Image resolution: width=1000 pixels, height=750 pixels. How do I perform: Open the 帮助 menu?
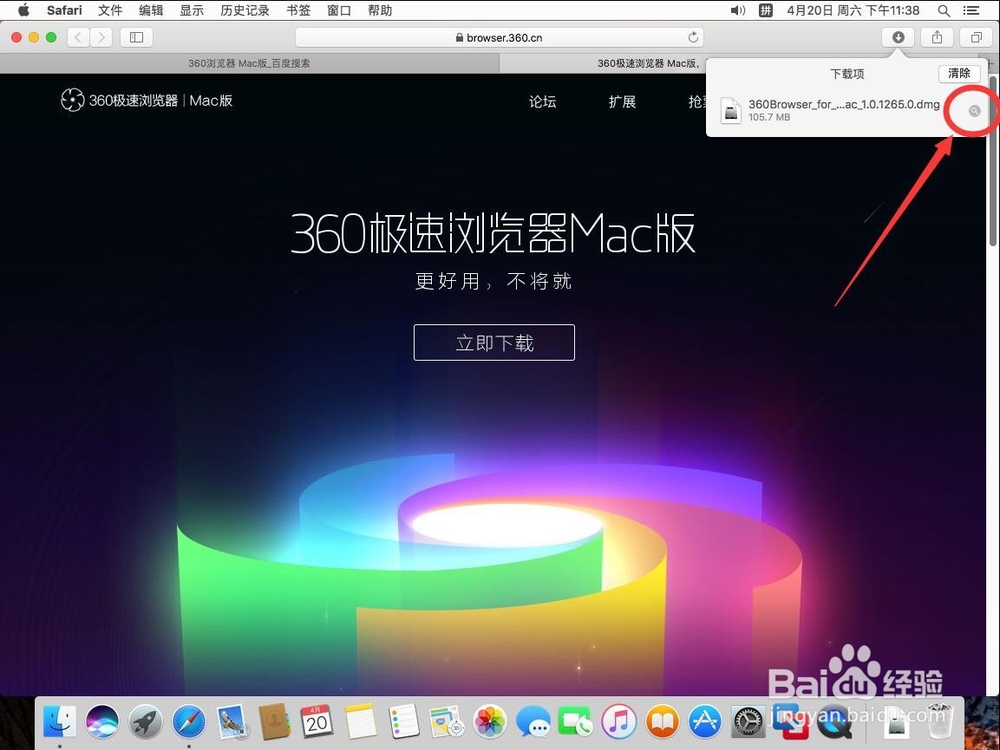(x=379, y=10)
